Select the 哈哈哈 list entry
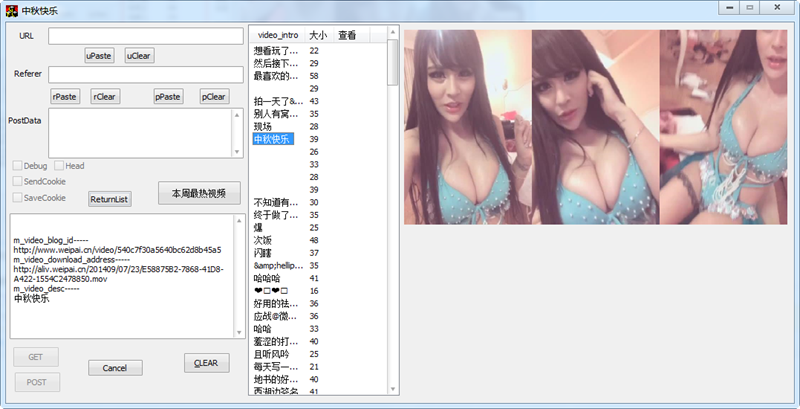The width and height of the screenshot is (800, 409). point(267,278)
